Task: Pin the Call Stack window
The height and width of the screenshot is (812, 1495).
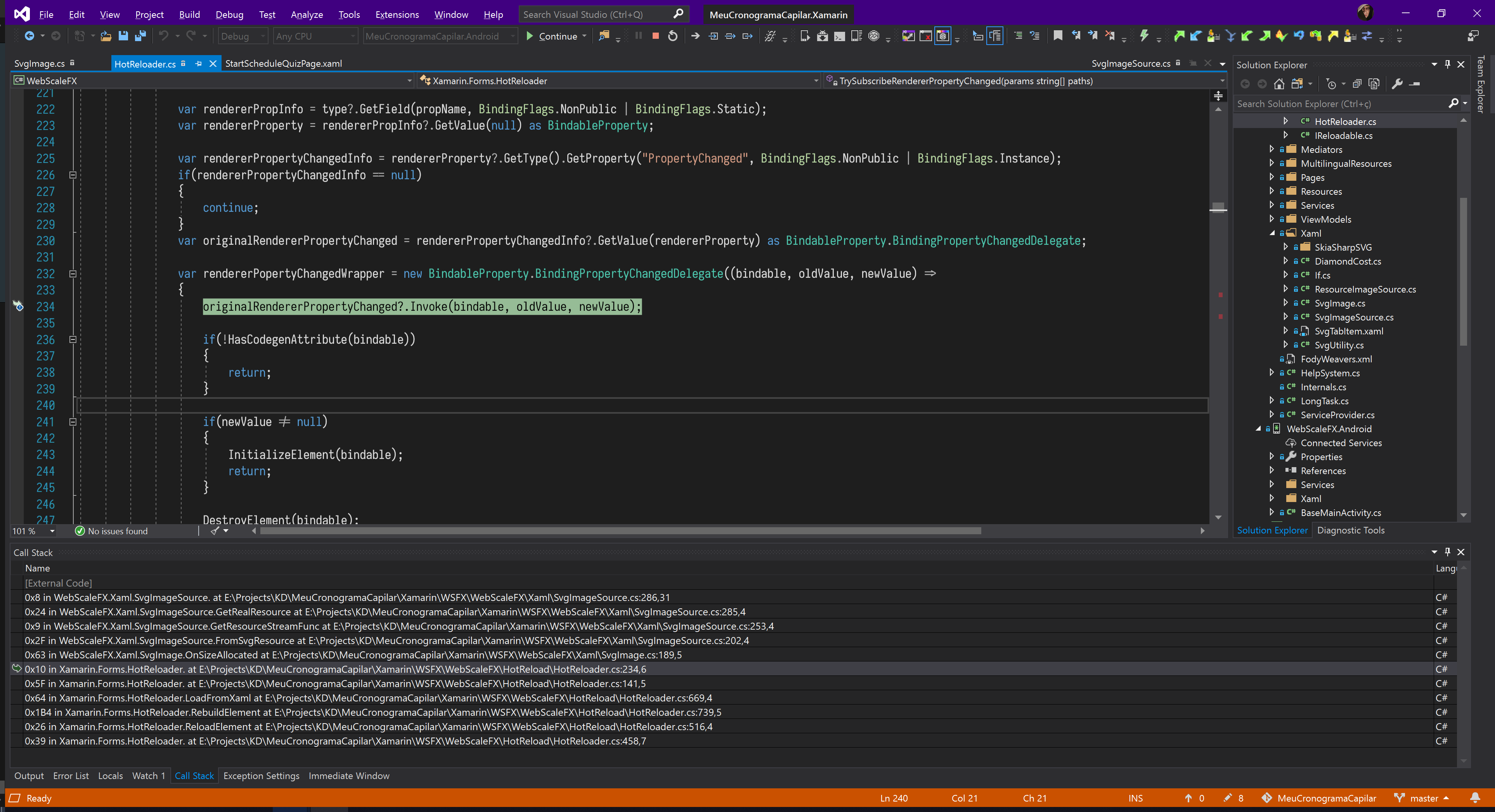Action: (1447, 552)
